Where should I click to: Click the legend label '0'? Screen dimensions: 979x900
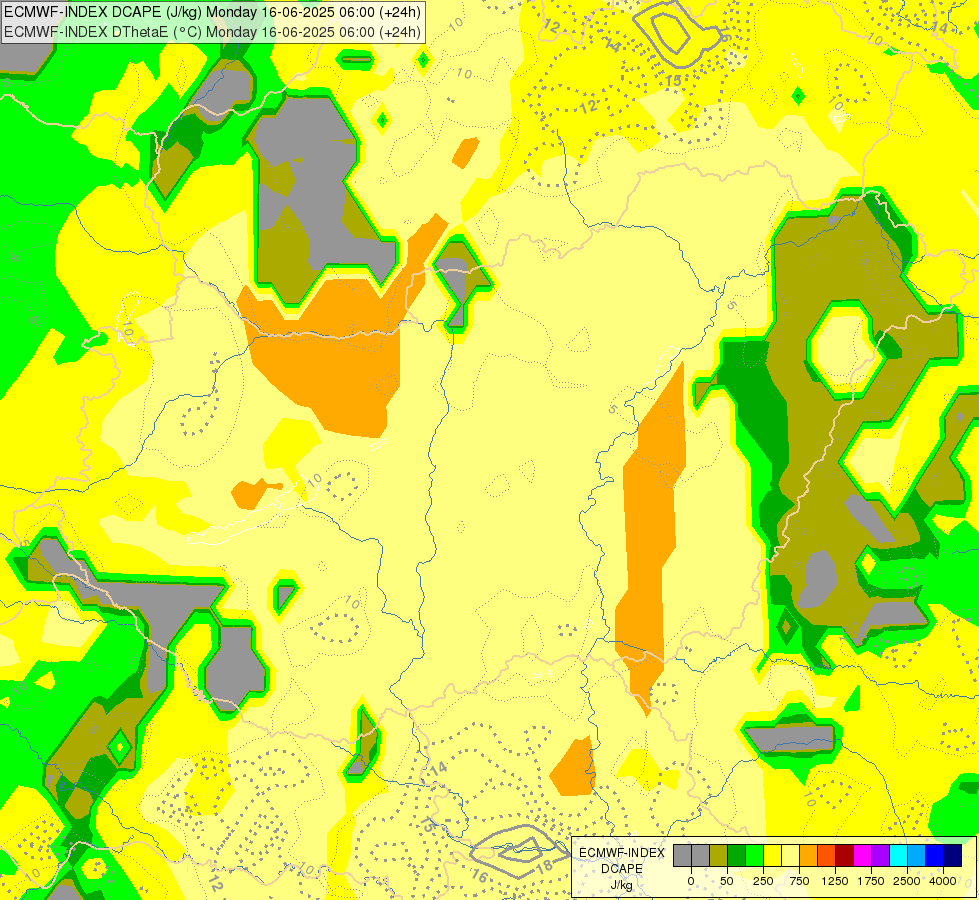[x=691, y=881]
